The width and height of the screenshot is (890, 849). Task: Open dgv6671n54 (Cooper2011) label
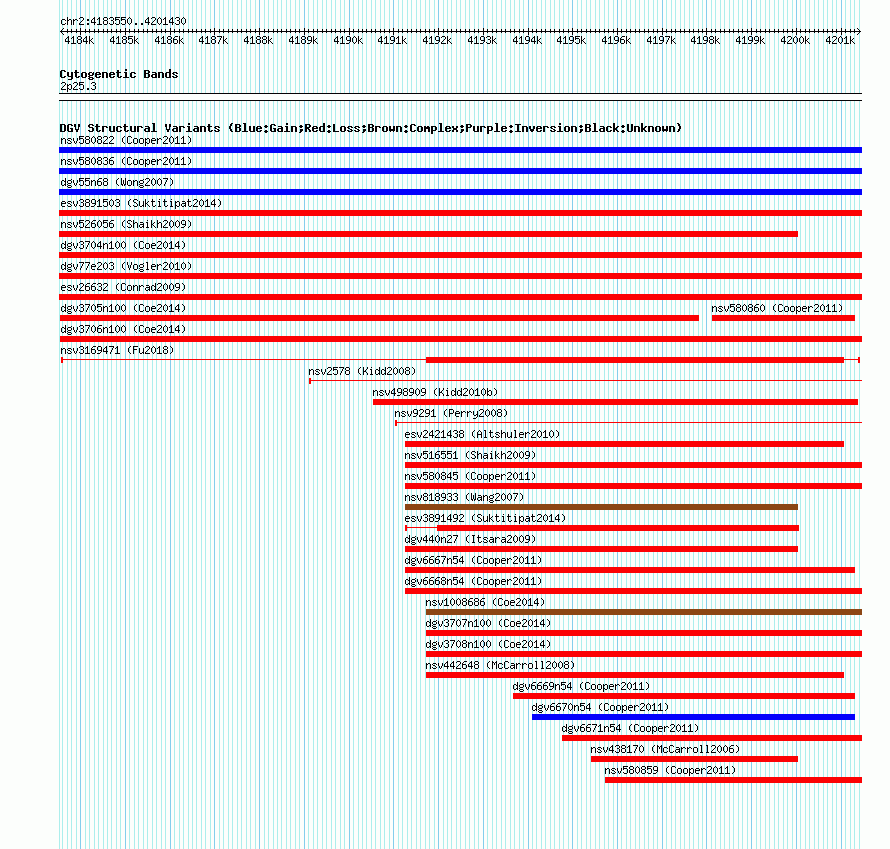click(630, 728)
